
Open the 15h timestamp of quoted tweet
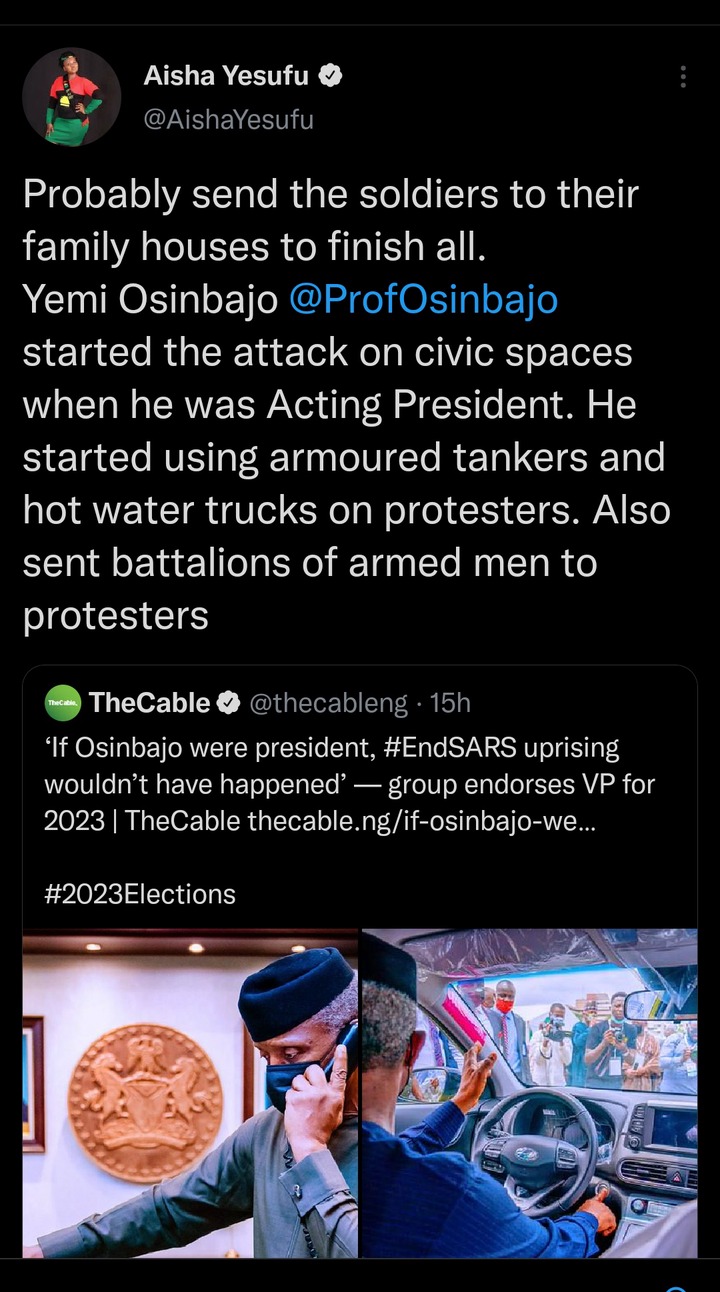pos(450,704)
